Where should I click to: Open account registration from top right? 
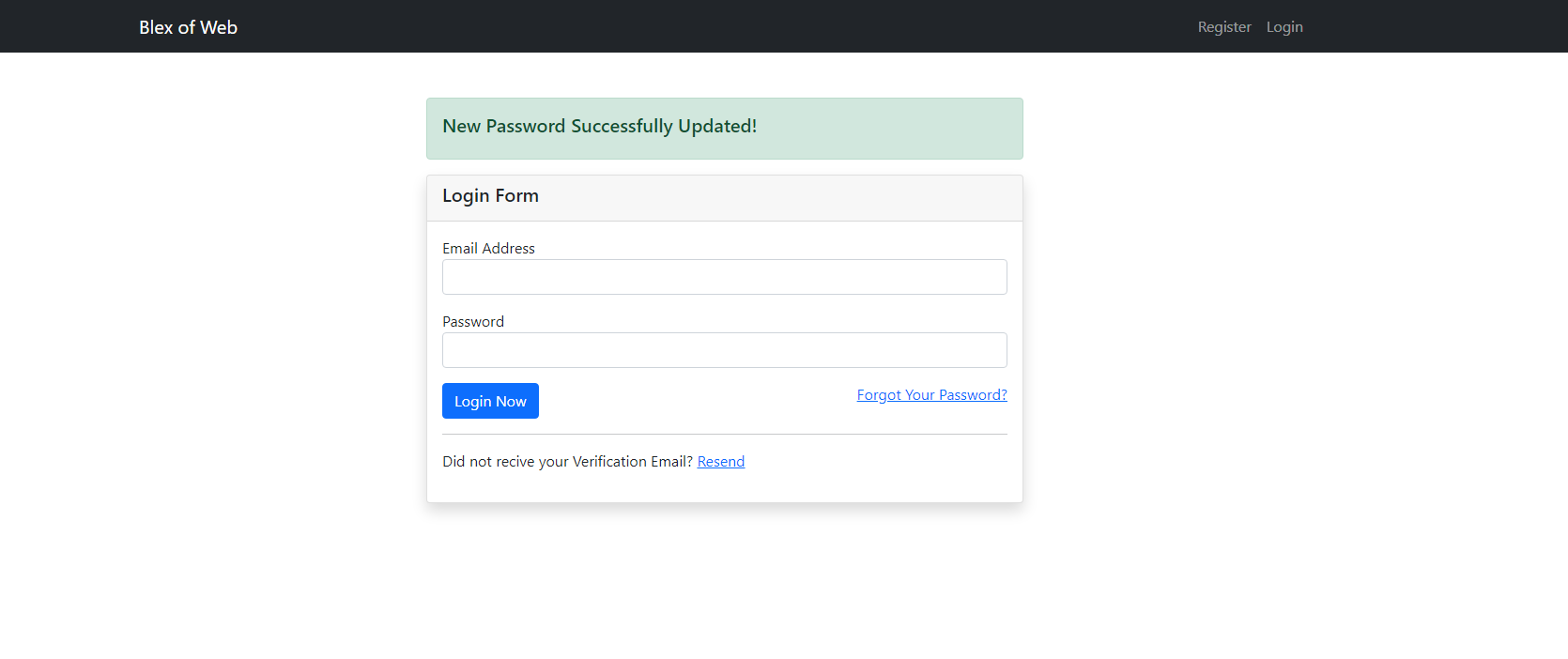(x=1223, y=26)
